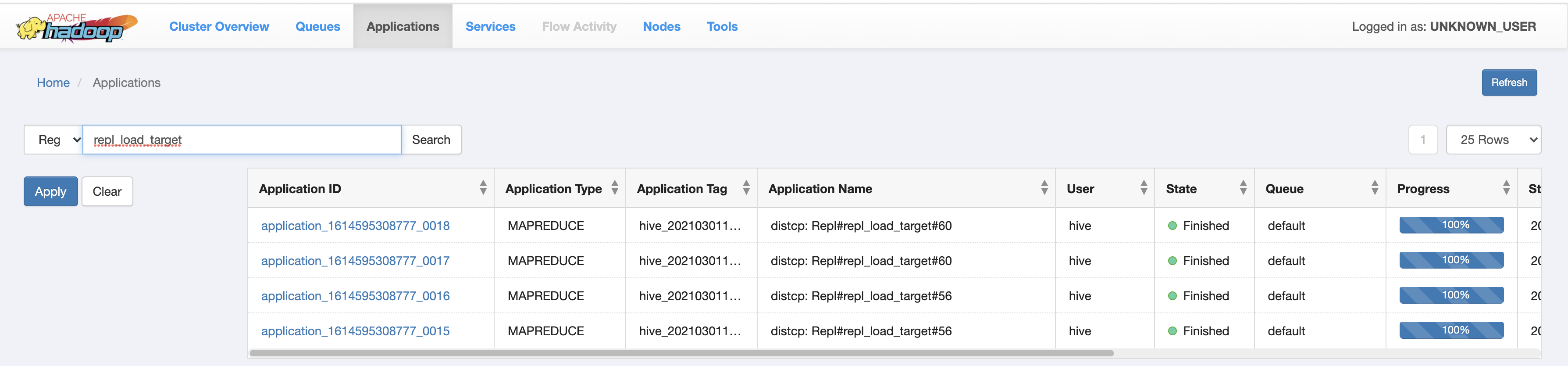Sort table by Progress column arrows

tap(1506, 188)
